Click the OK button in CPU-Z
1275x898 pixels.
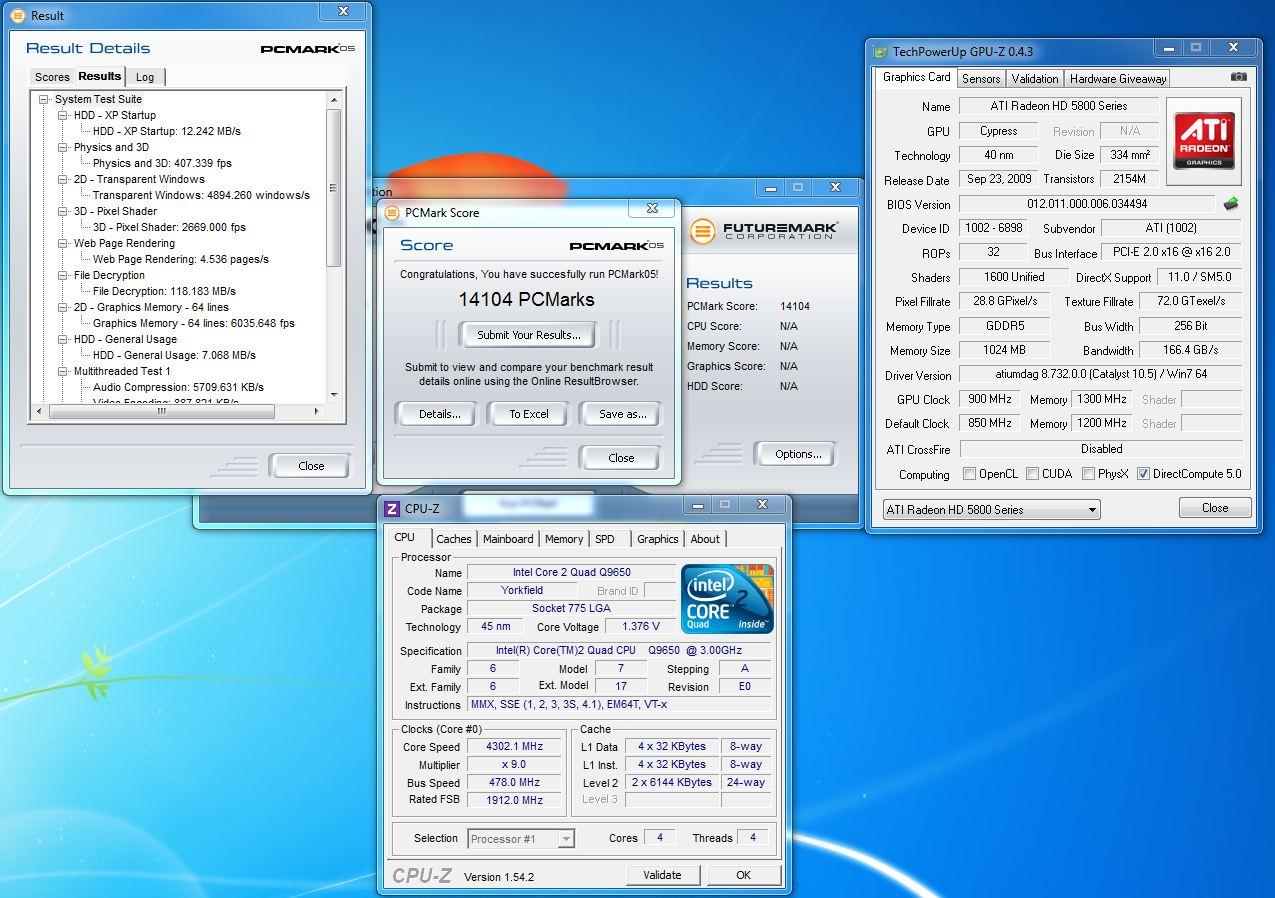tap(743, 875)
